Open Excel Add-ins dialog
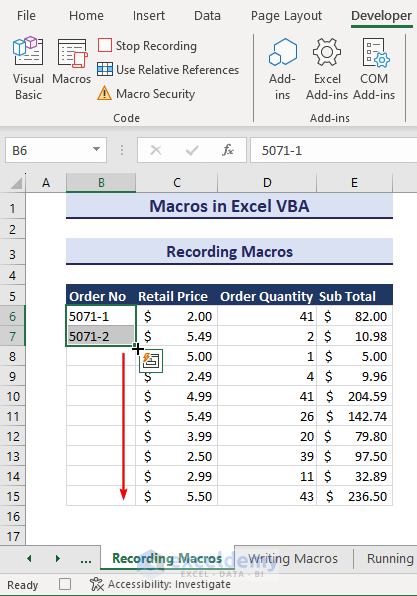 pyautogui.click(x=327, y=69)
